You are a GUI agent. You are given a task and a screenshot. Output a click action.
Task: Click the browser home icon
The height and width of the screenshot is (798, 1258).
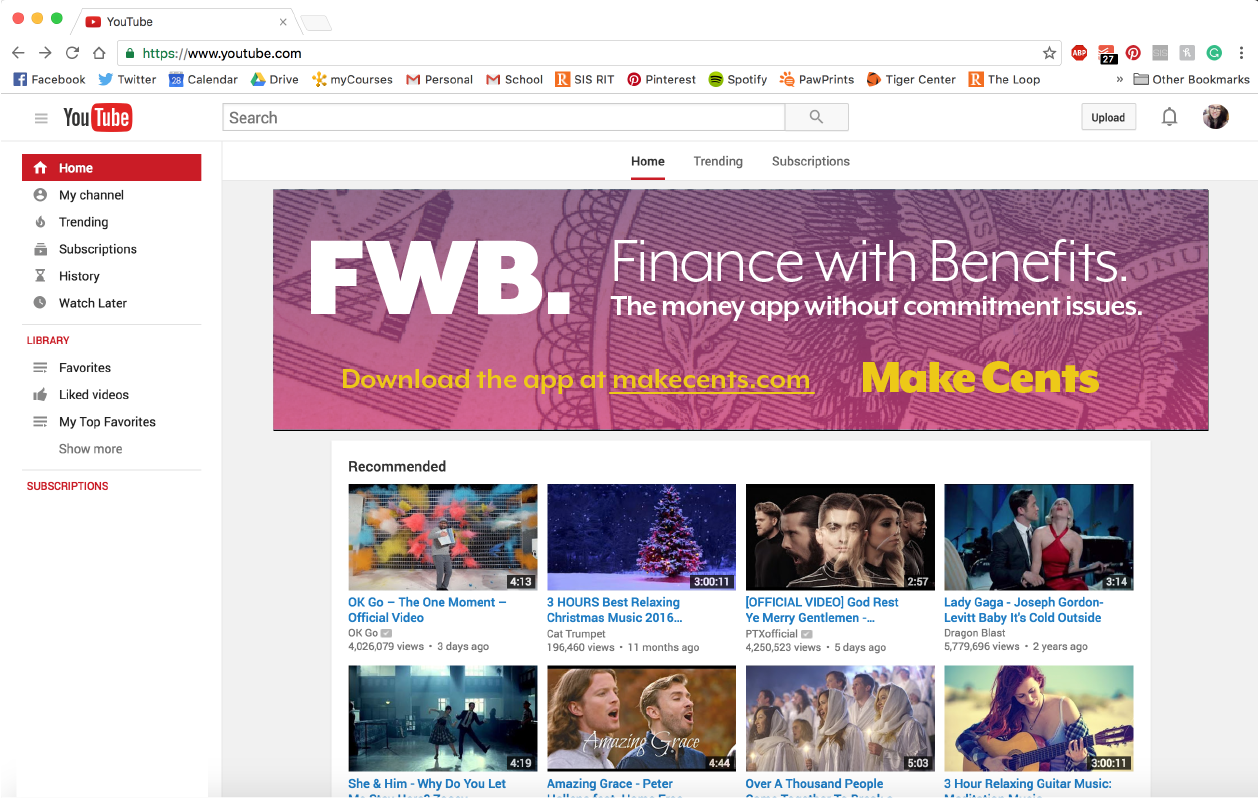[x=99, y=53]
